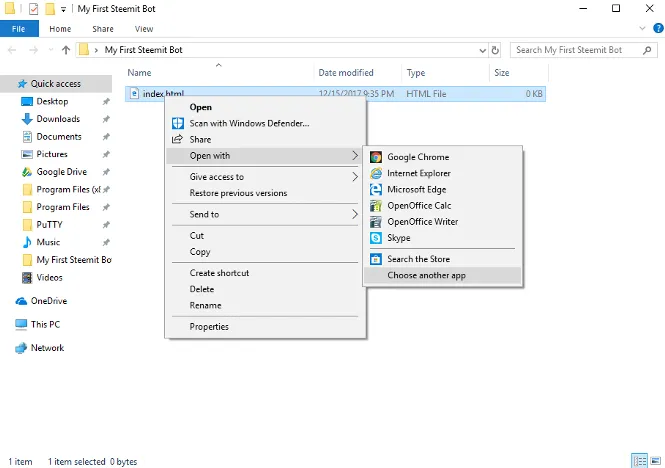Expand the Send to submenu arrow
This screenshot has width=665, height=468.
(x=355, y=214)
